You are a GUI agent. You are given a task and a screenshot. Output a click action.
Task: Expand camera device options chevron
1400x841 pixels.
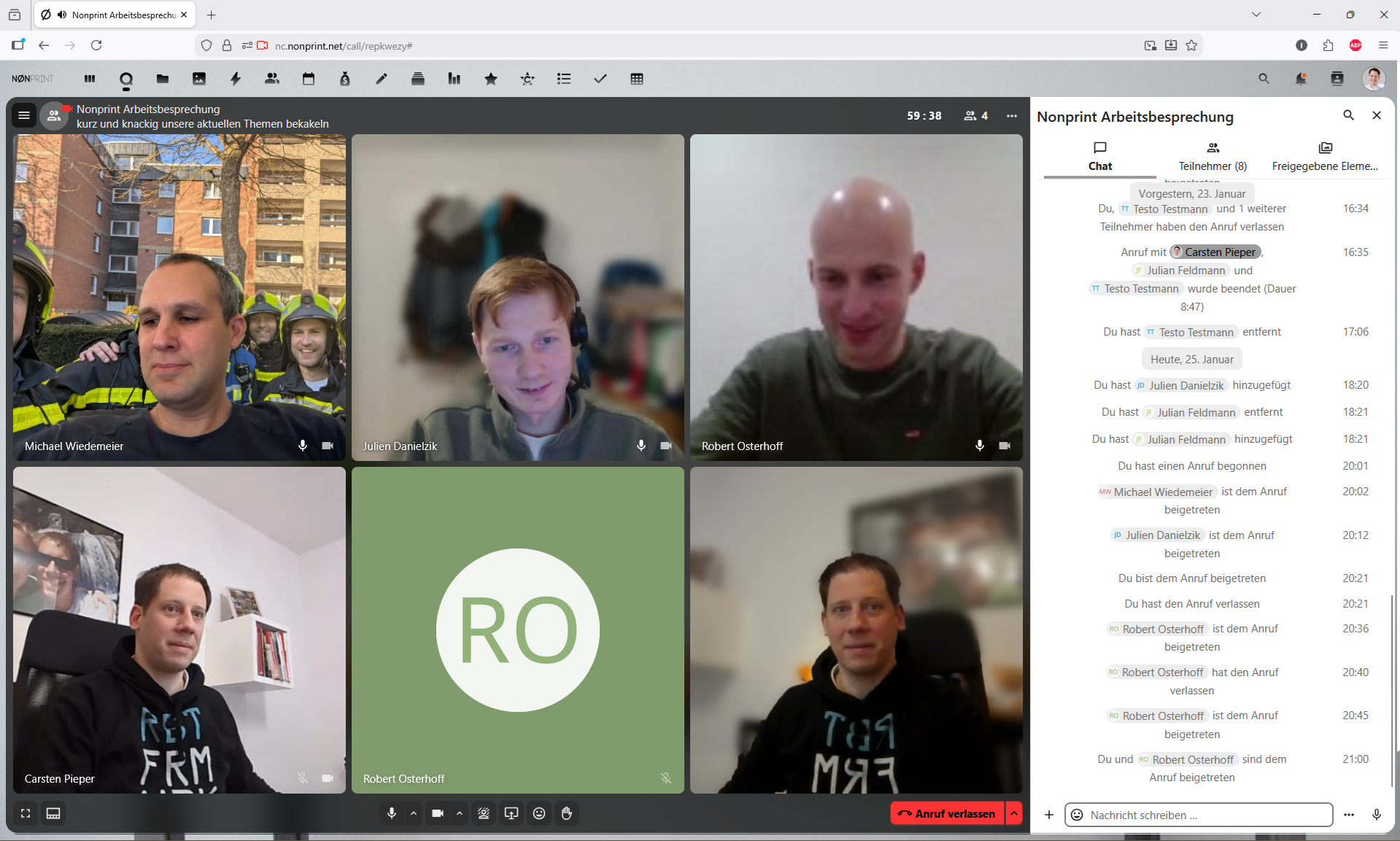pyautogui.click(x=460, y=813)
